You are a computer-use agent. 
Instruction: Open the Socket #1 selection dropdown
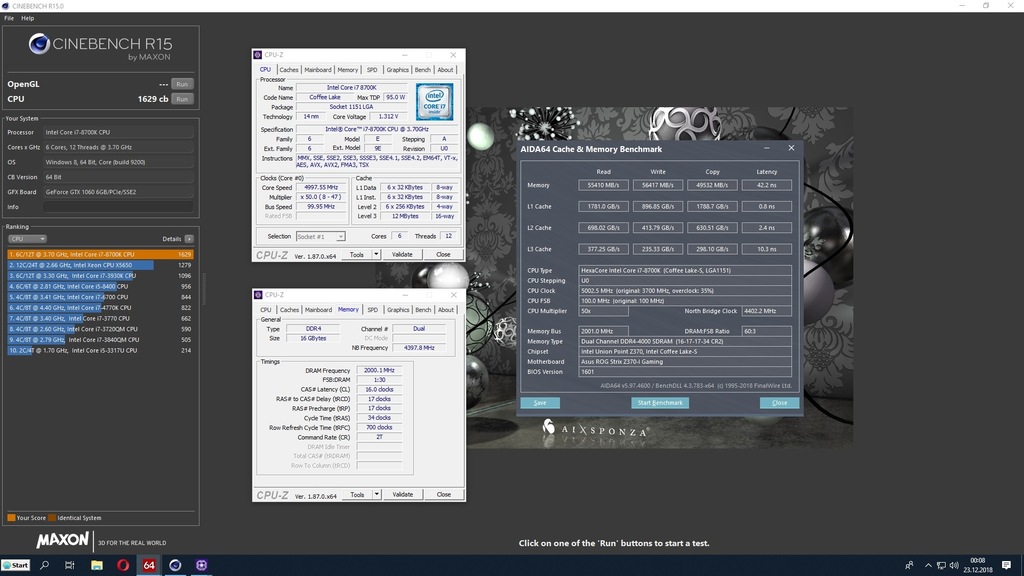click(320, 236)
